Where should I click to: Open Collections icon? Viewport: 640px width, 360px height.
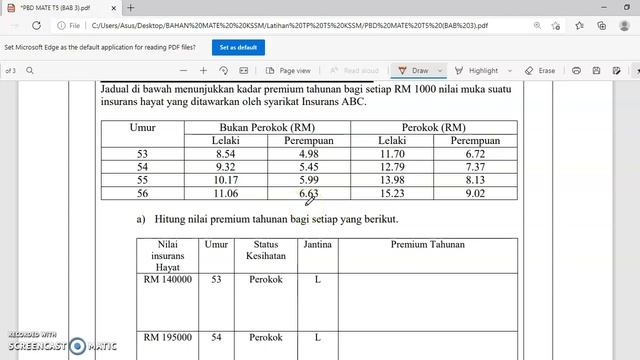tap(602, 26)
